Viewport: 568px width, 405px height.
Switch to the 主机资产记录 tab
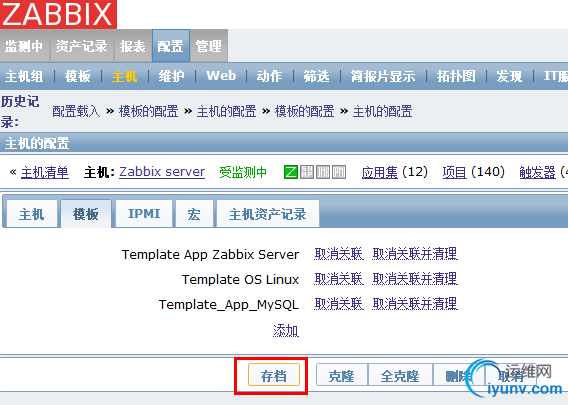[268, 214]
